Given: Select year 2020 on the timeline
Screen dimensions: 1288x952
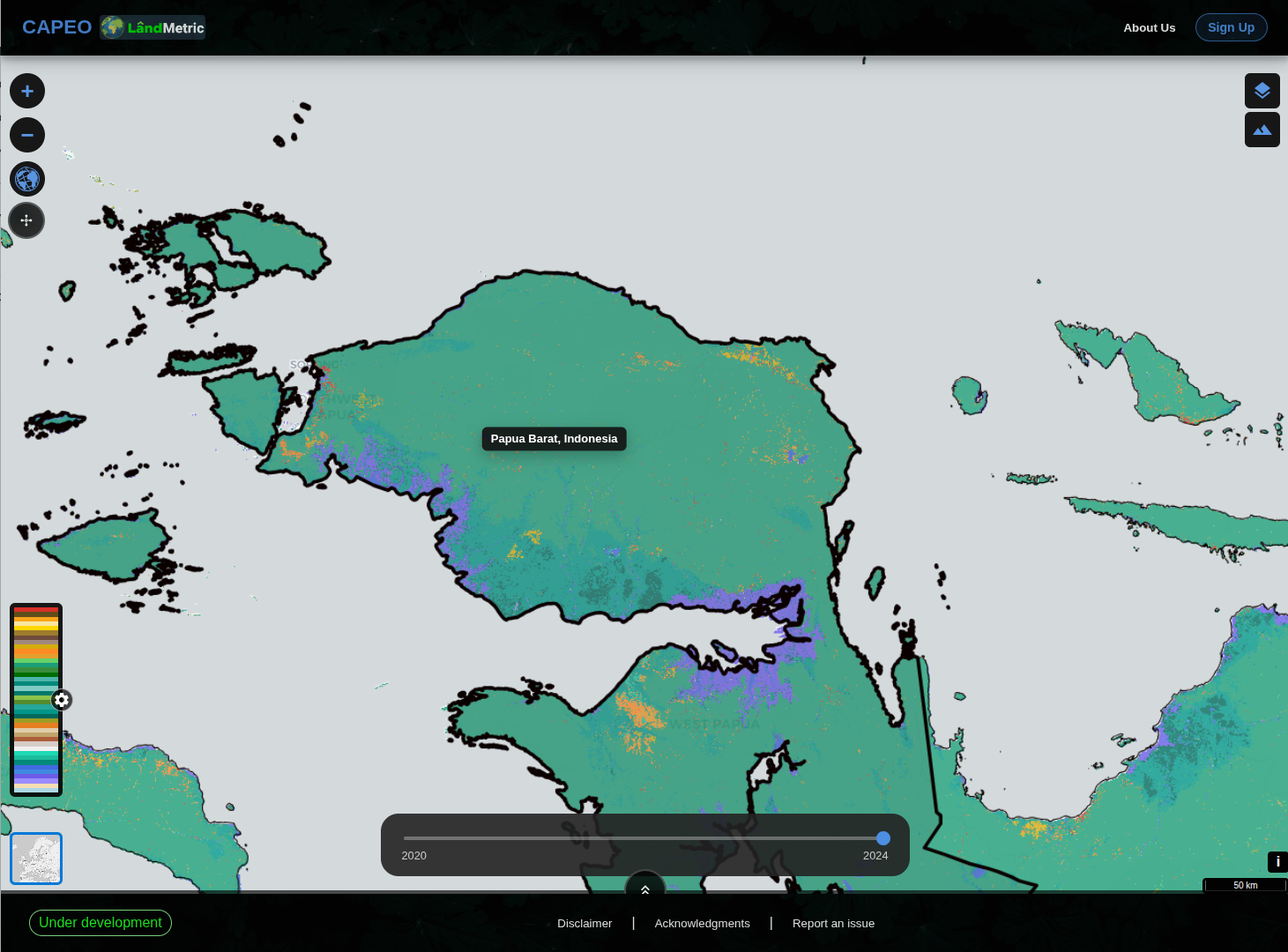Looking at the screenshot, I should [413, 855].
